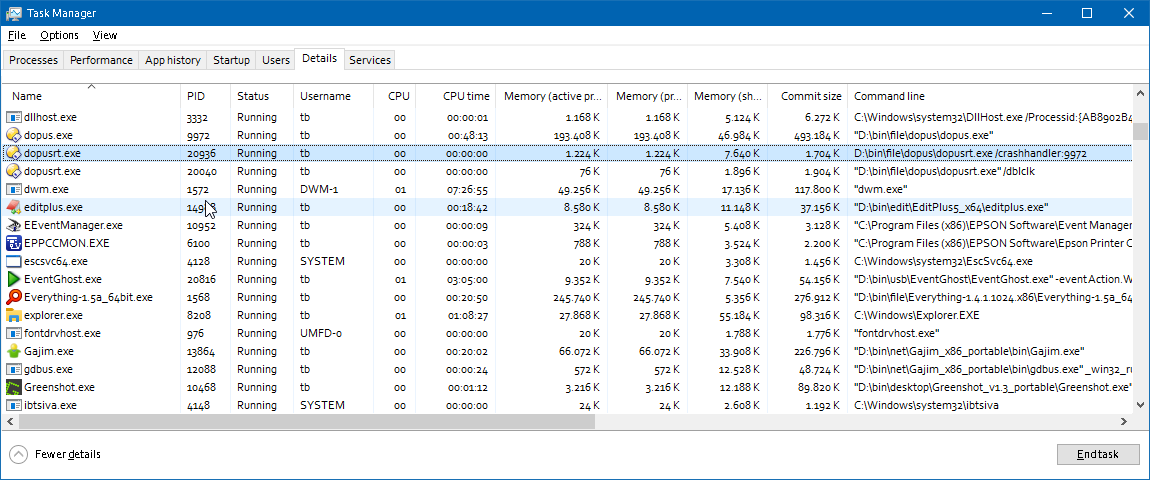Select the explorer.exe process name

(54, 316)
